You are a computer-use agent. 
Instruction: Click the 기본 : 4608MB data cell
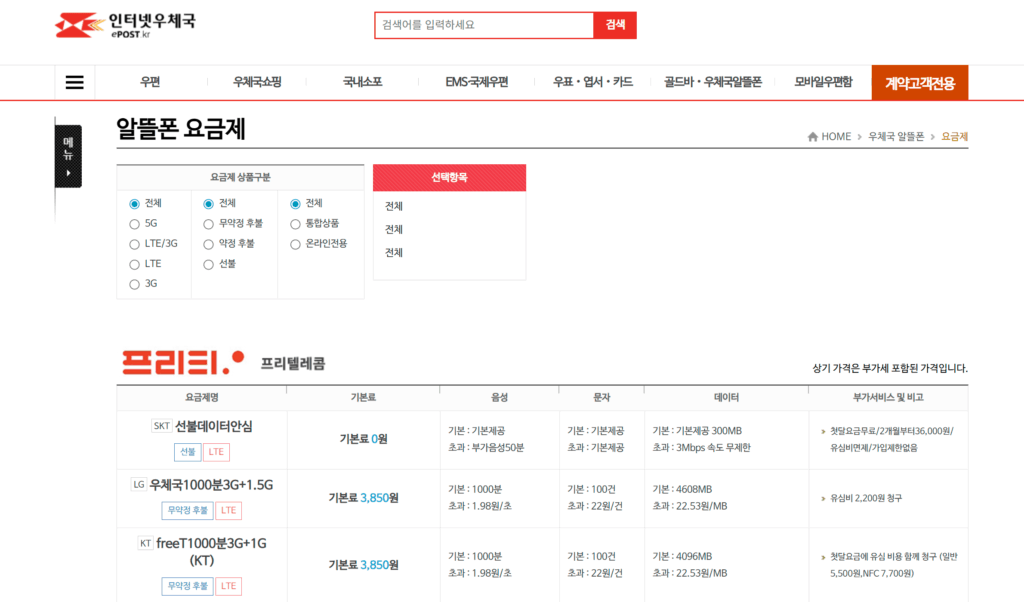(682, 490)
